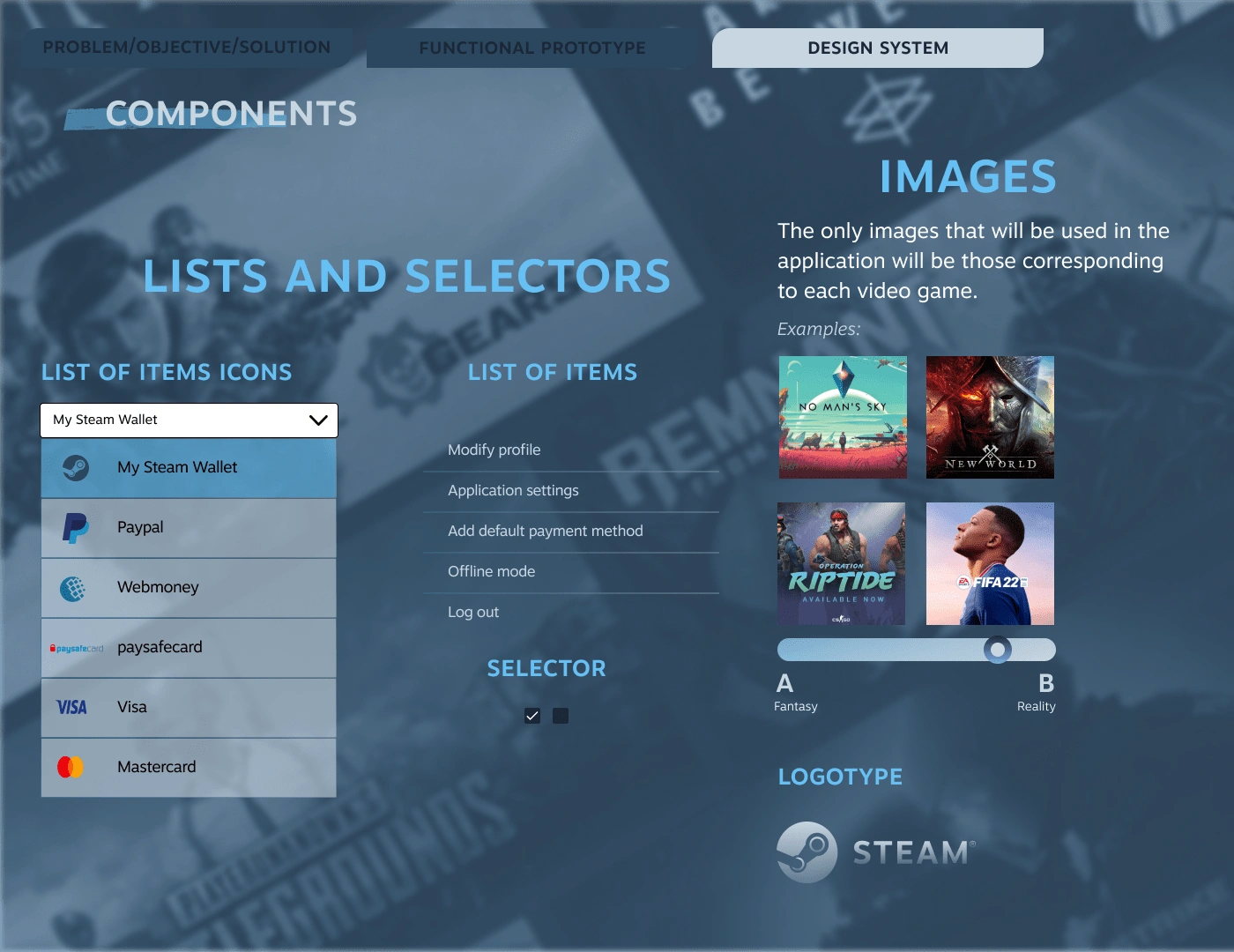The height and width of the screenshot is (952, 1234).
Task: Click Modify profile
Action: 571,450
